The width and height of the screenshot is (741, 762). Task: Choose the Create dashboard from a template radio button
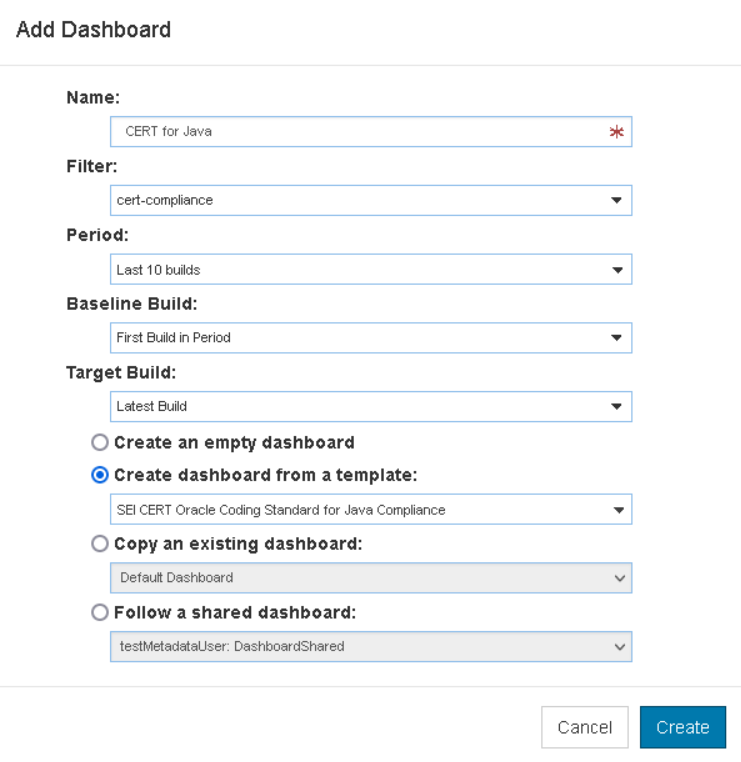(x=100, y=475)
